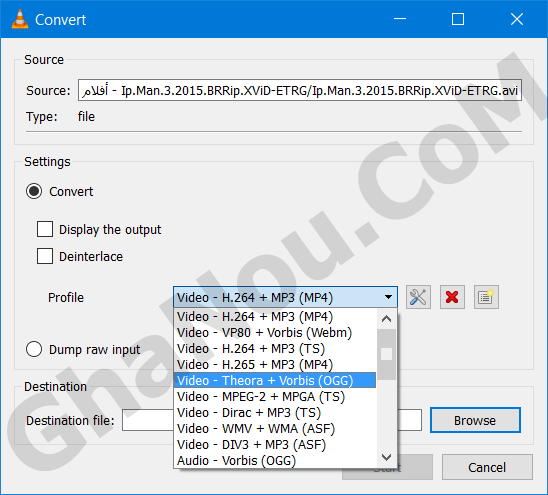The height and width of the screenshot is (495, 548).
Task: Minimize the Convert window
Action: point(400,19)
